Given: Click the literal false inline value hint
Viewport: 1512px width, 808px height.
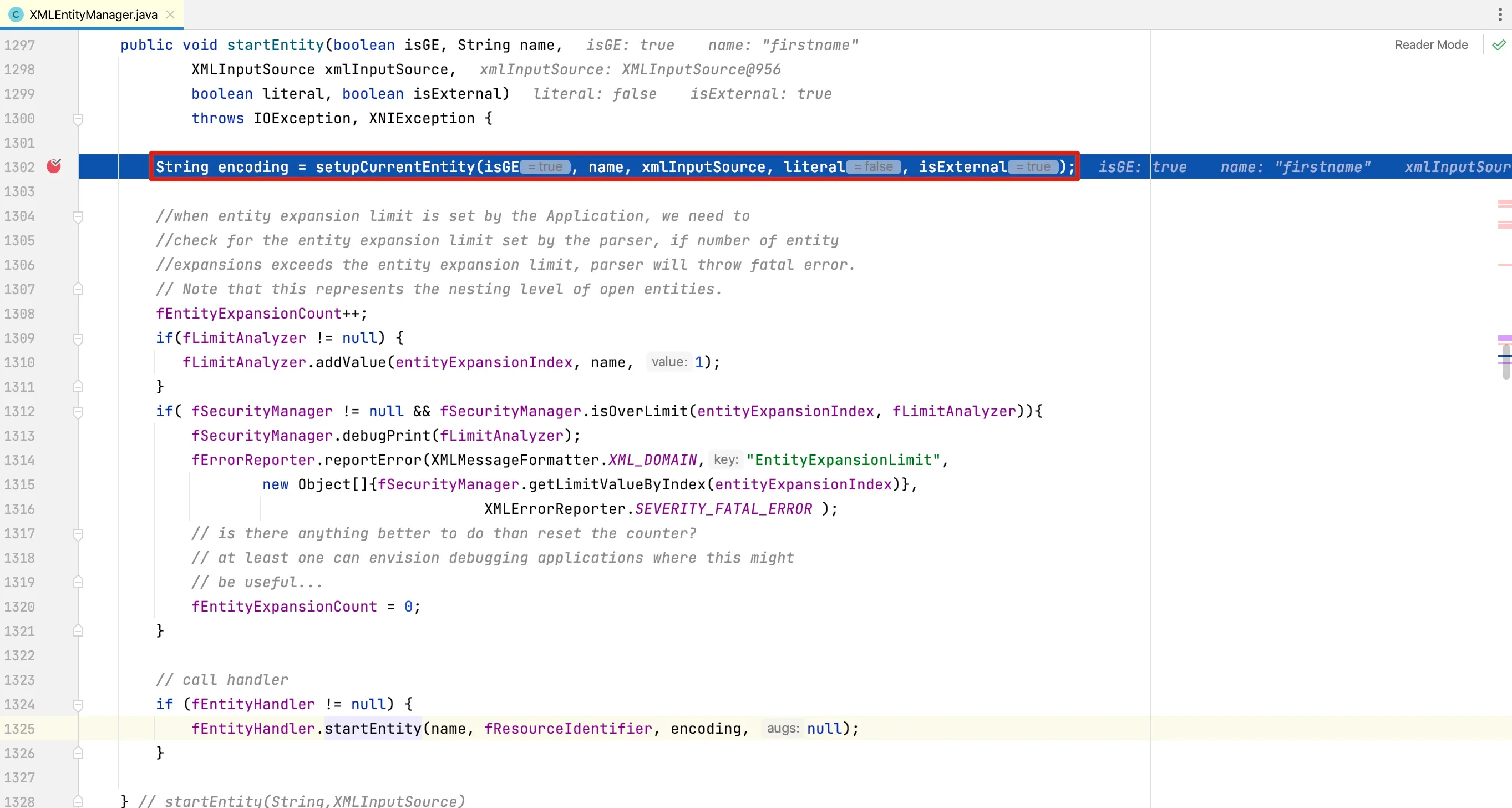Looking at the screenshot, I should 873,168.
